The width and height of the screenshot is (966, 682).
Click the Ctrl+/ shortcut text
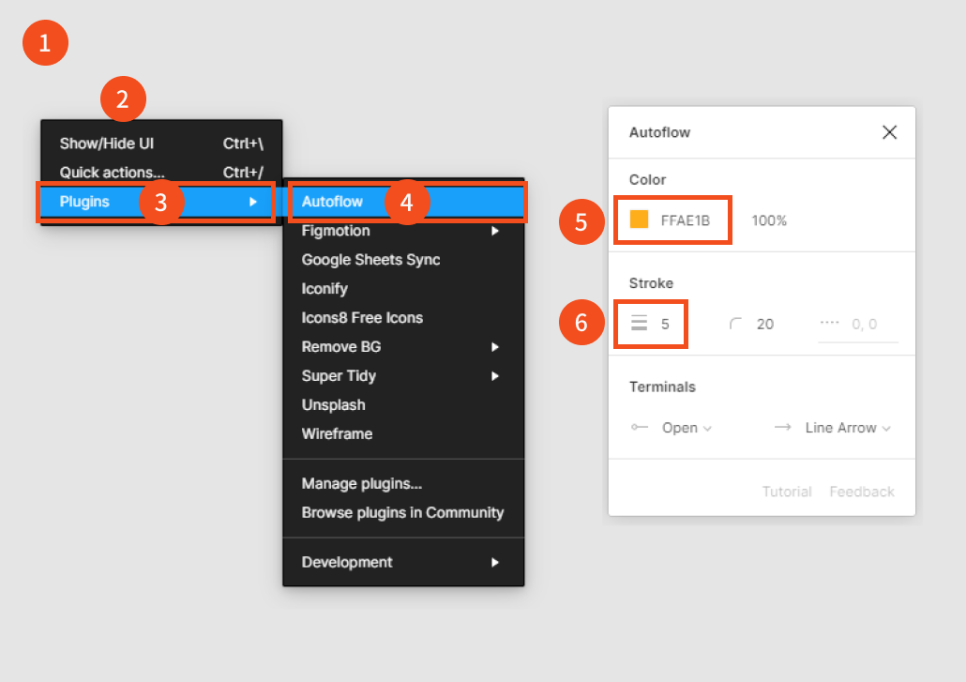(243, 173)
